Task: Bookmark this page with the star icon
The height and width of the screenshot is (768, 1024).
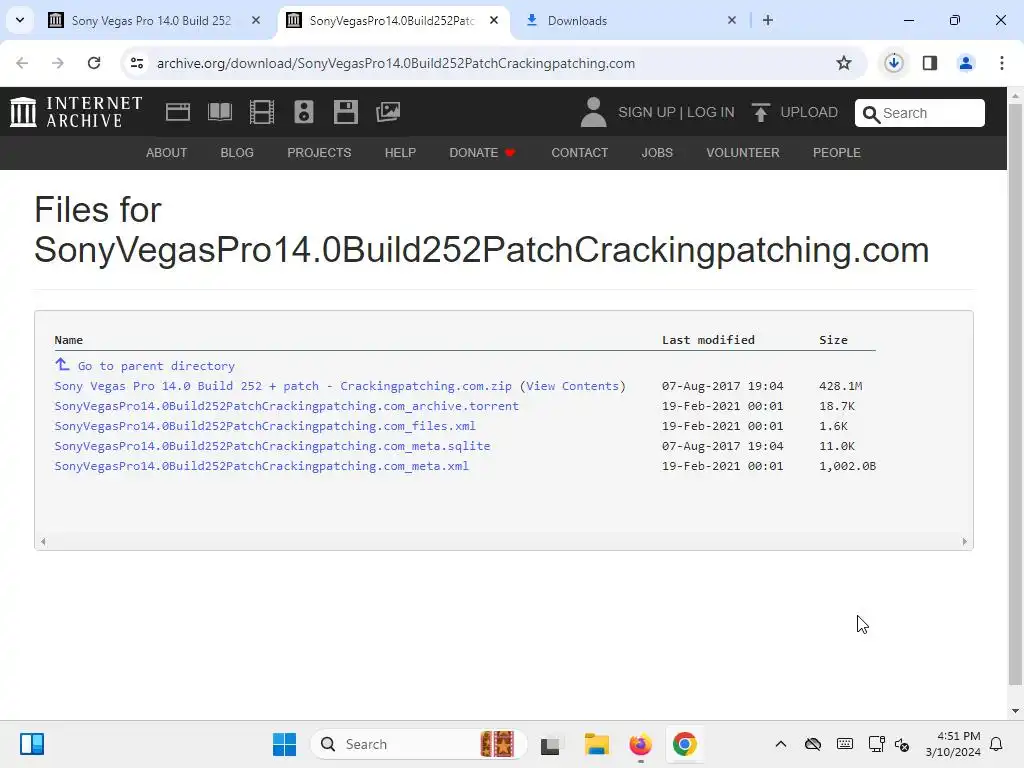Action: 844,63
